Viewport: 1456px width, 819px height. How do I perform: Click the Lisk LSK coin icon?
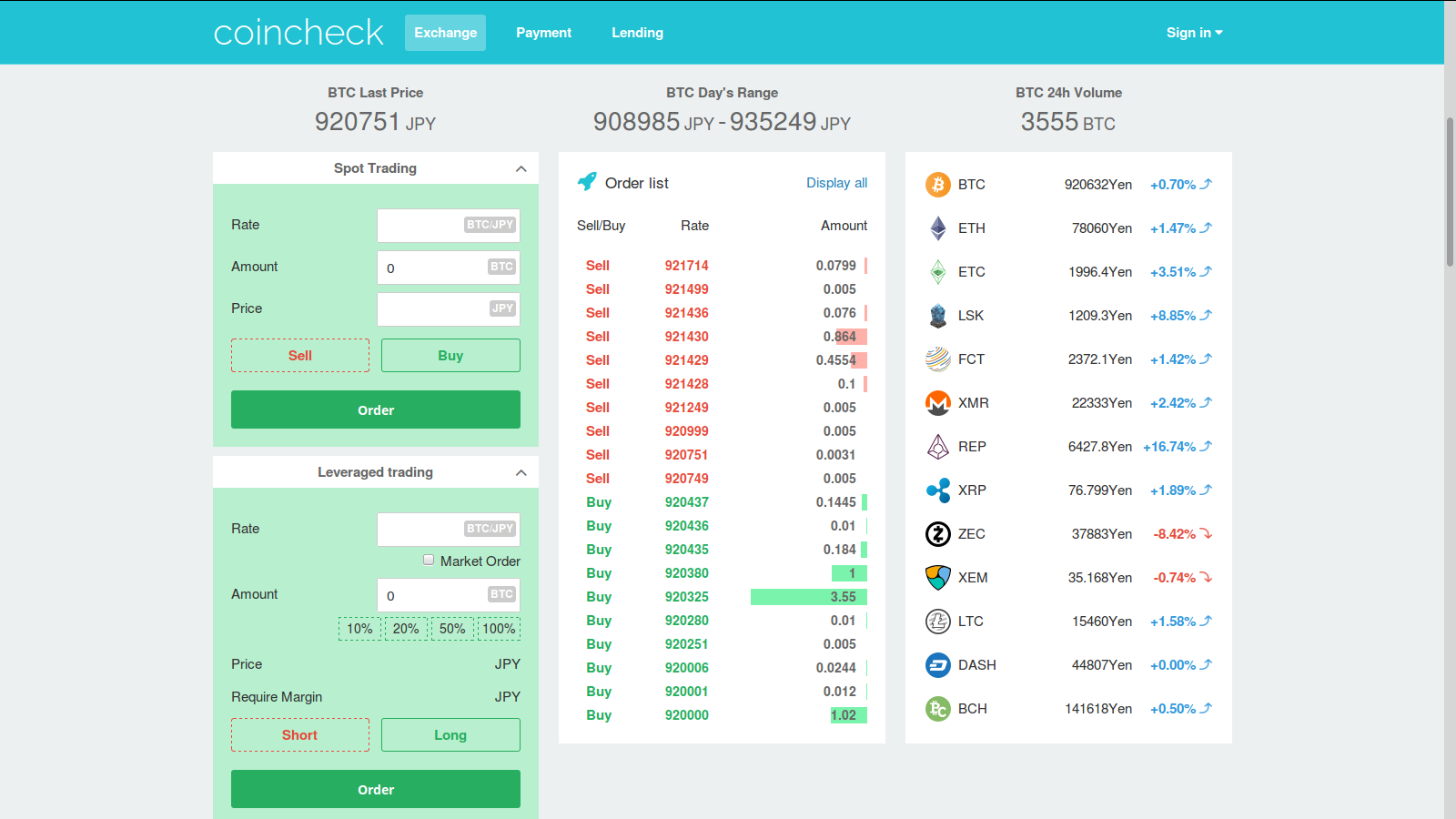pyautogui.click(x=937, y=316)
